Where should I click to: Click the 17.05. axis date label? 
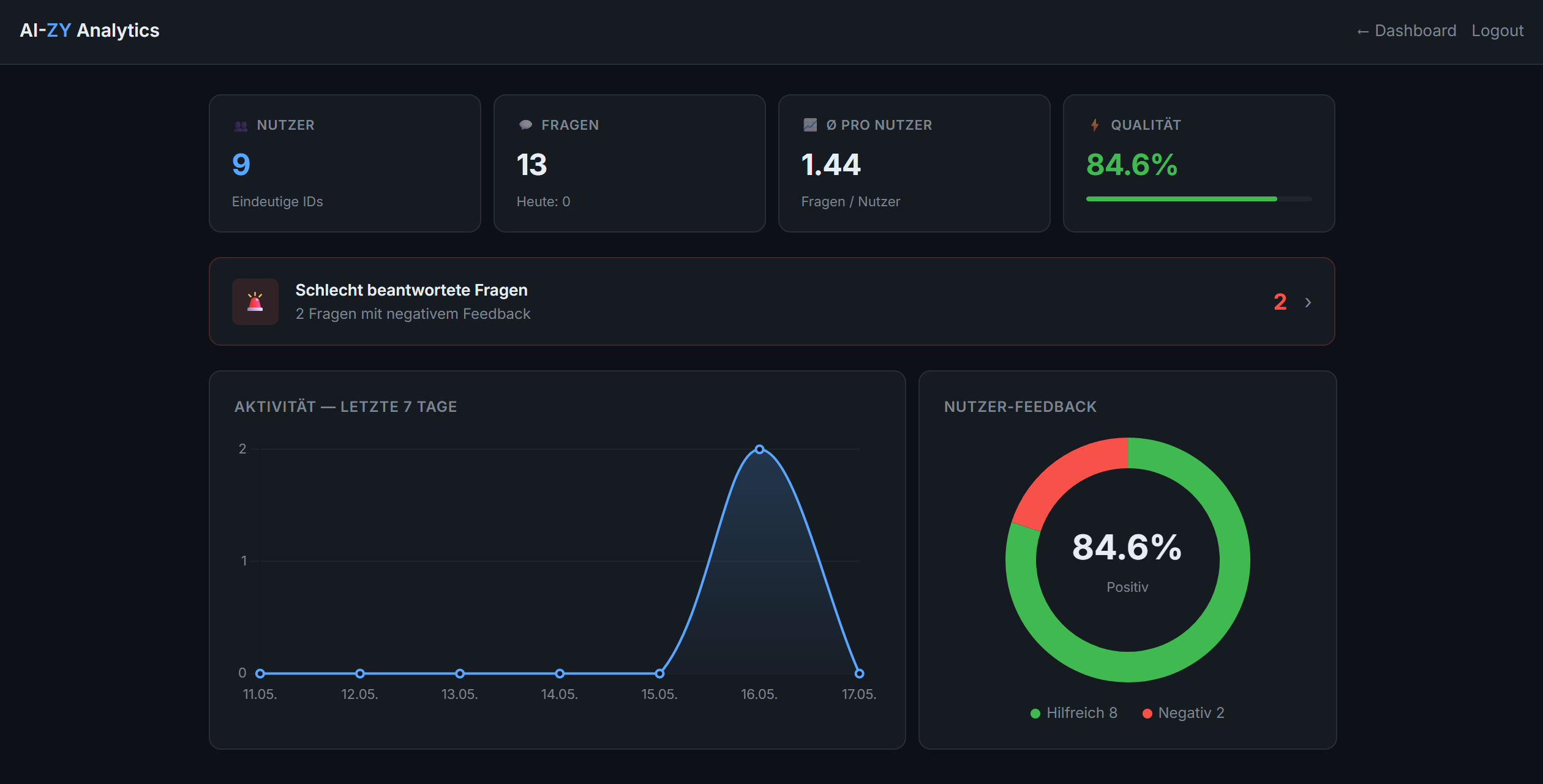(859, 694)
